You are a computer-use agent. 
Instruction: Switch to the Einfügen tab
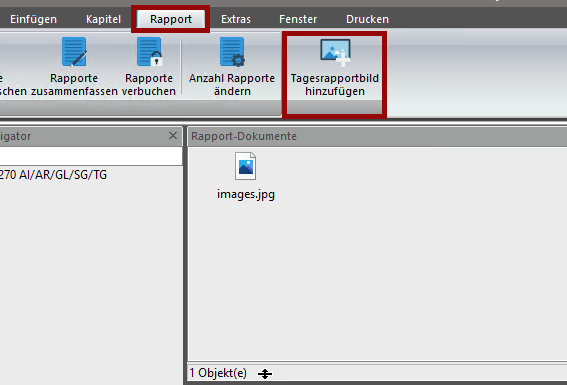33,19
